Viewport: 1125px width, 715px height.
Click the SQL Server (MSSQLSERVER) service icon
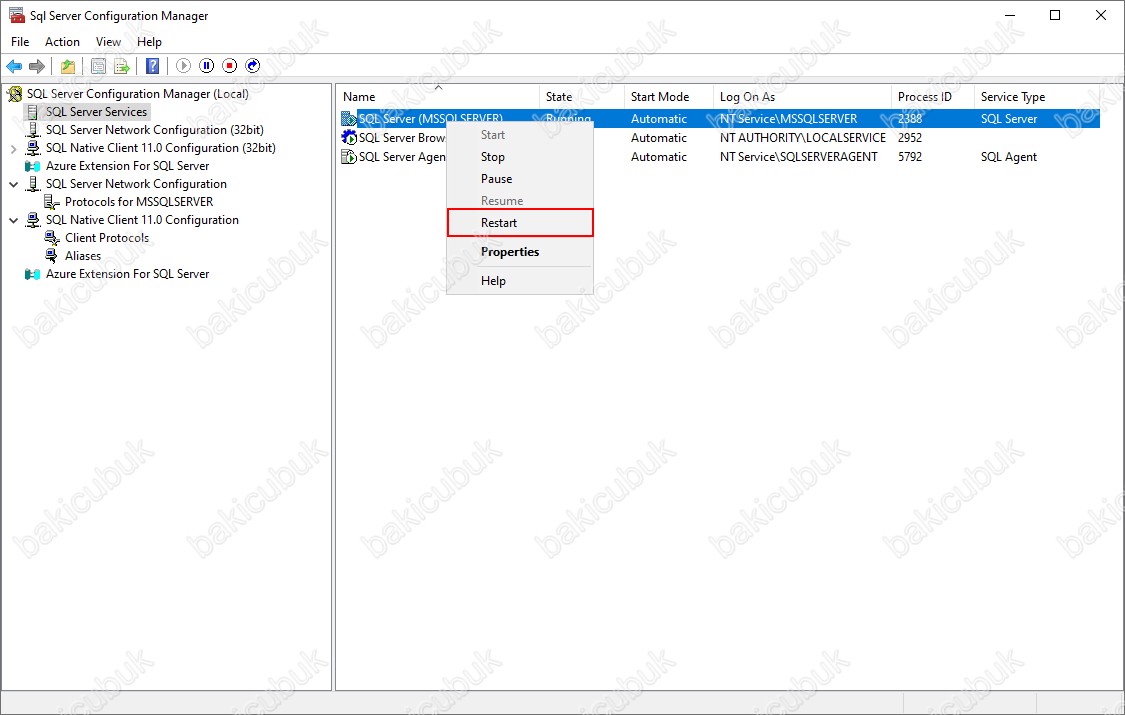(349, 119)
